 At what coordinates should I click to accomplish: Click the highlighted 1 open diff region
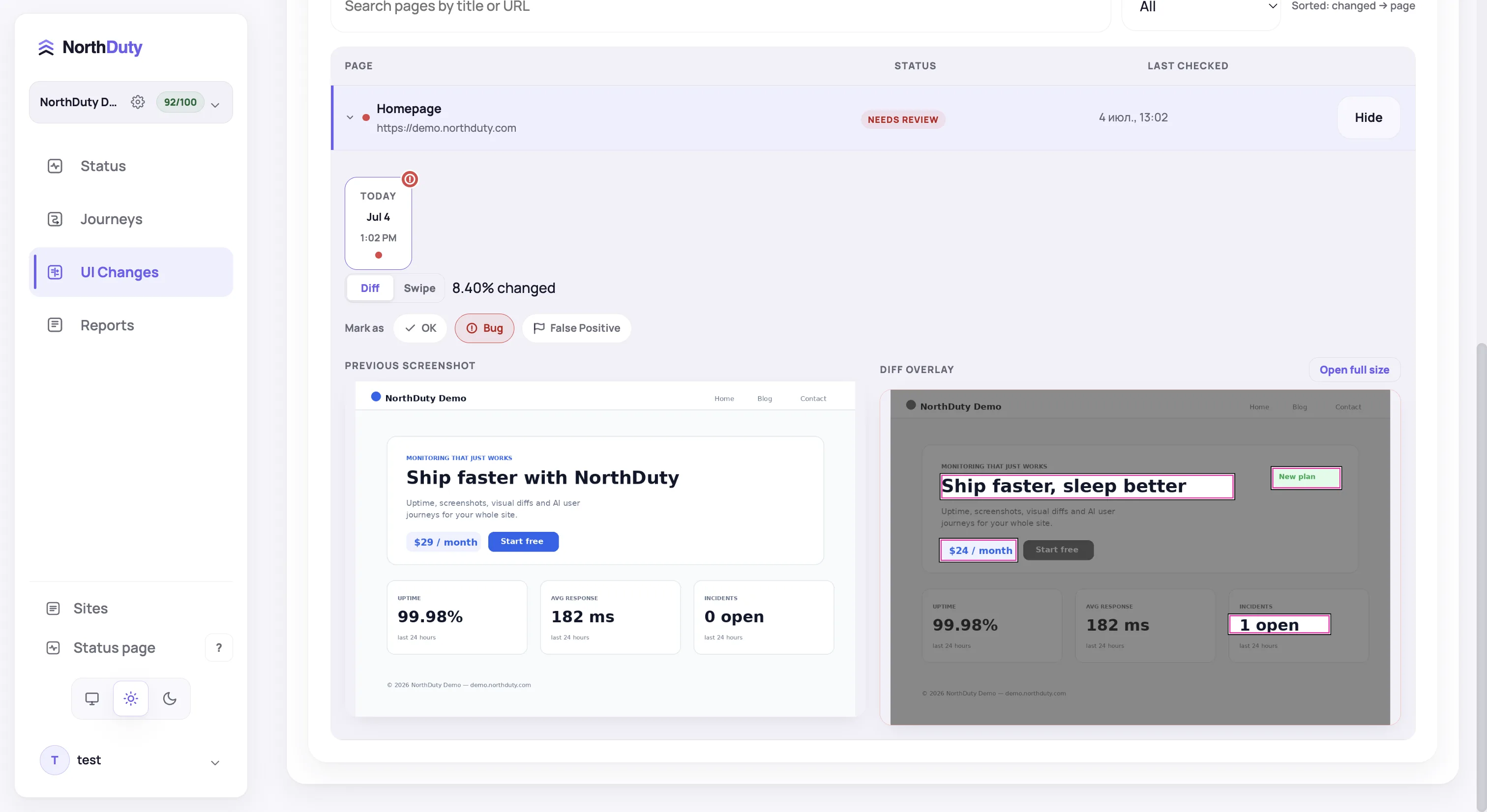click(x=1279, y=625)
